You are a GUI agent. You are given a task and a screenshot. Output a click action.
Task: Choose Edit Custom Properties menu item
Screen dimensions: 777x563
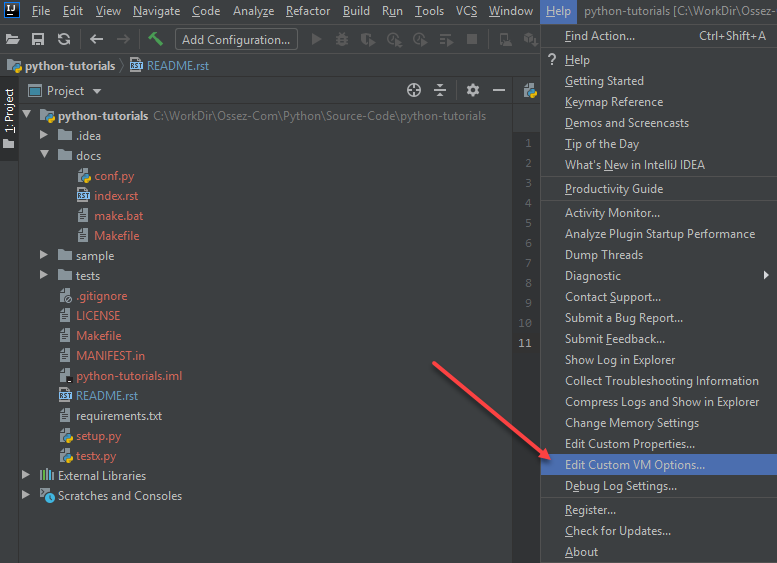[x=659, y=444]
